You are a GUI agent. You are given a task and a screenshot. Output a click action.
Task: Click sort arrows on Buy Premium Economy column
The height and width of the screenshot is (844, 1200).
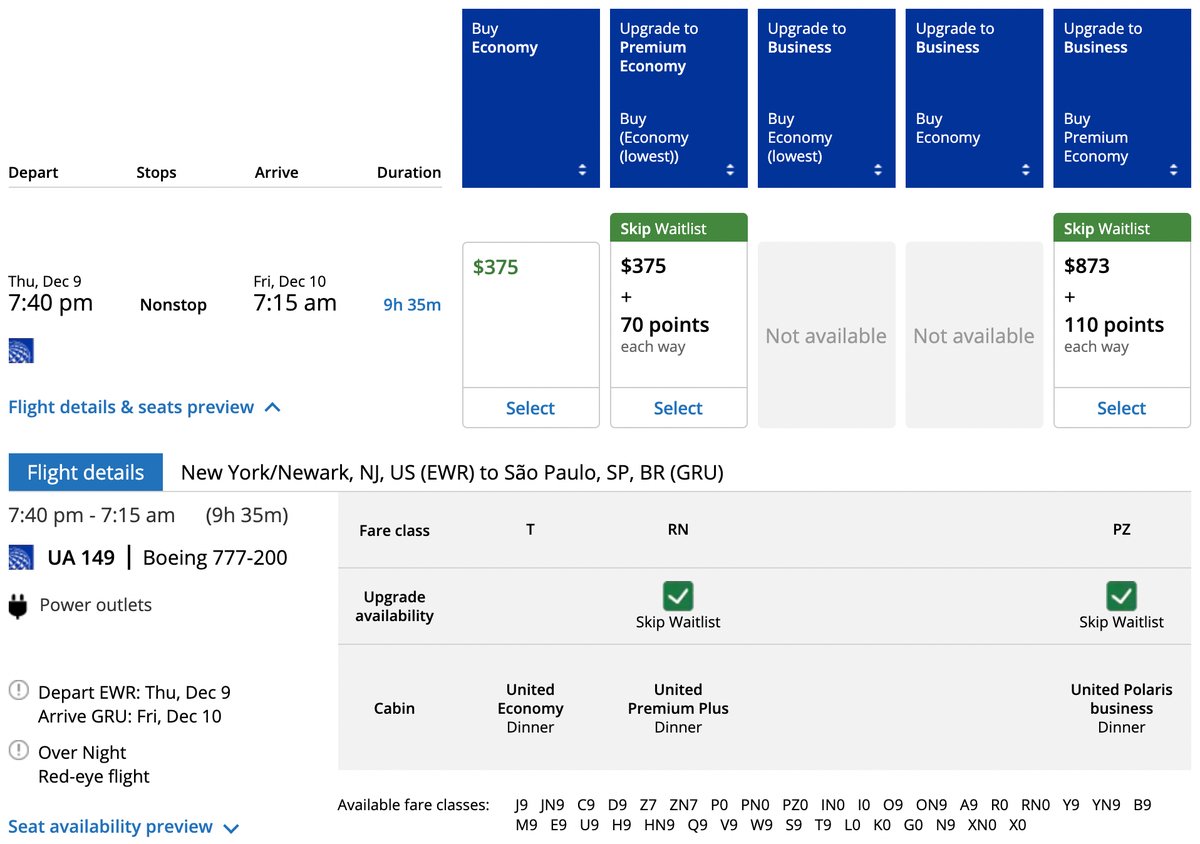(x=1173, y=170)
